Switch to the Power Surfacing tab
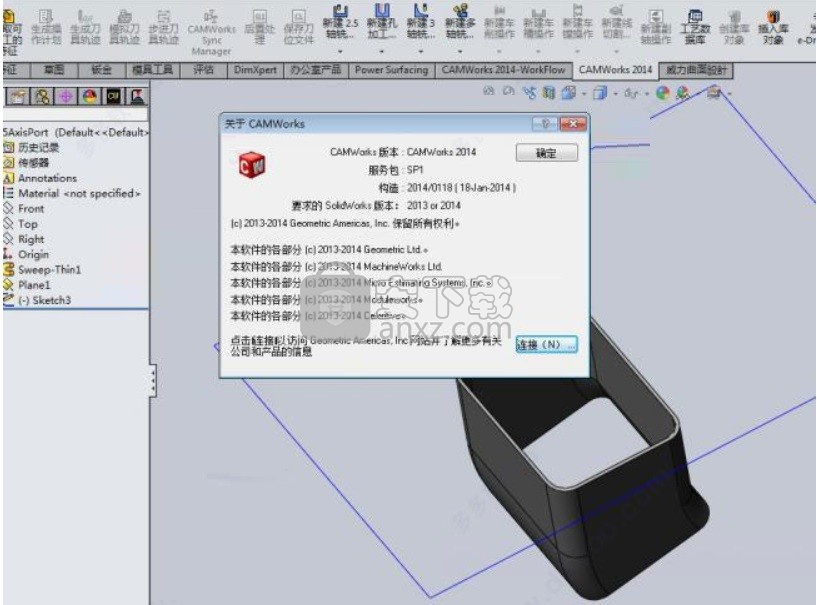The image size is (817, 605). point(391,69)
